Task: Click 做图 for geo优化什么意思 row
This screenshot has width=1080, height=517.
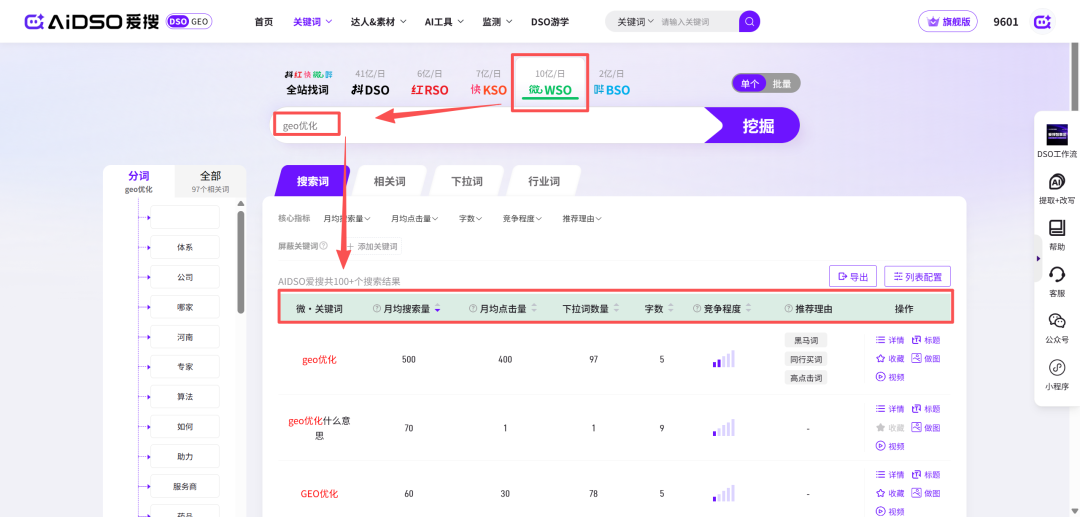Action: [x=926, y=428]
